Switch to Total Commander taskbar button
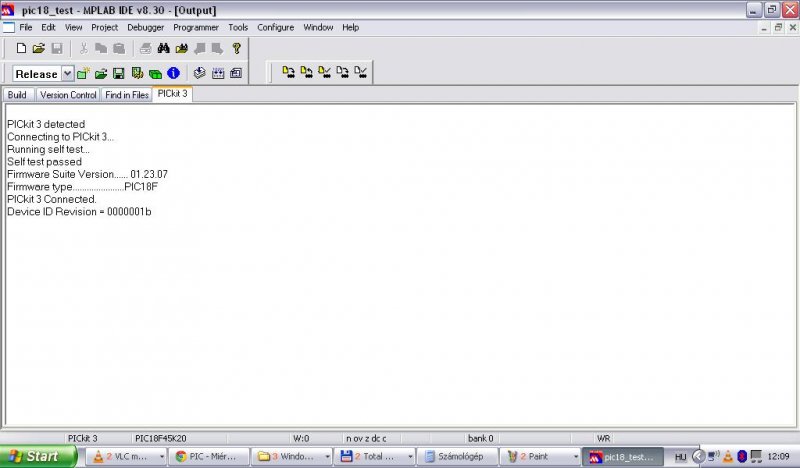The width and height of the screenshot is (800, 468). 375,456
